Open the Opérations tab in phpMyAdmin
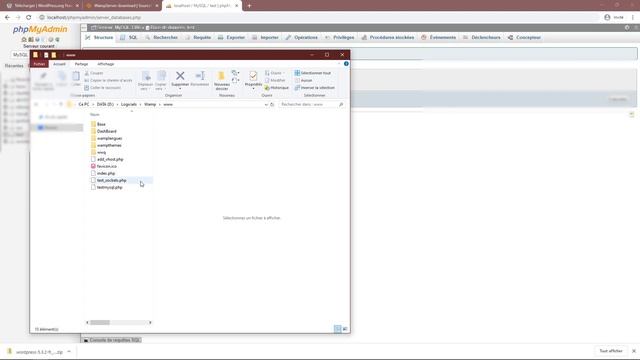 (x=302, y=38)
